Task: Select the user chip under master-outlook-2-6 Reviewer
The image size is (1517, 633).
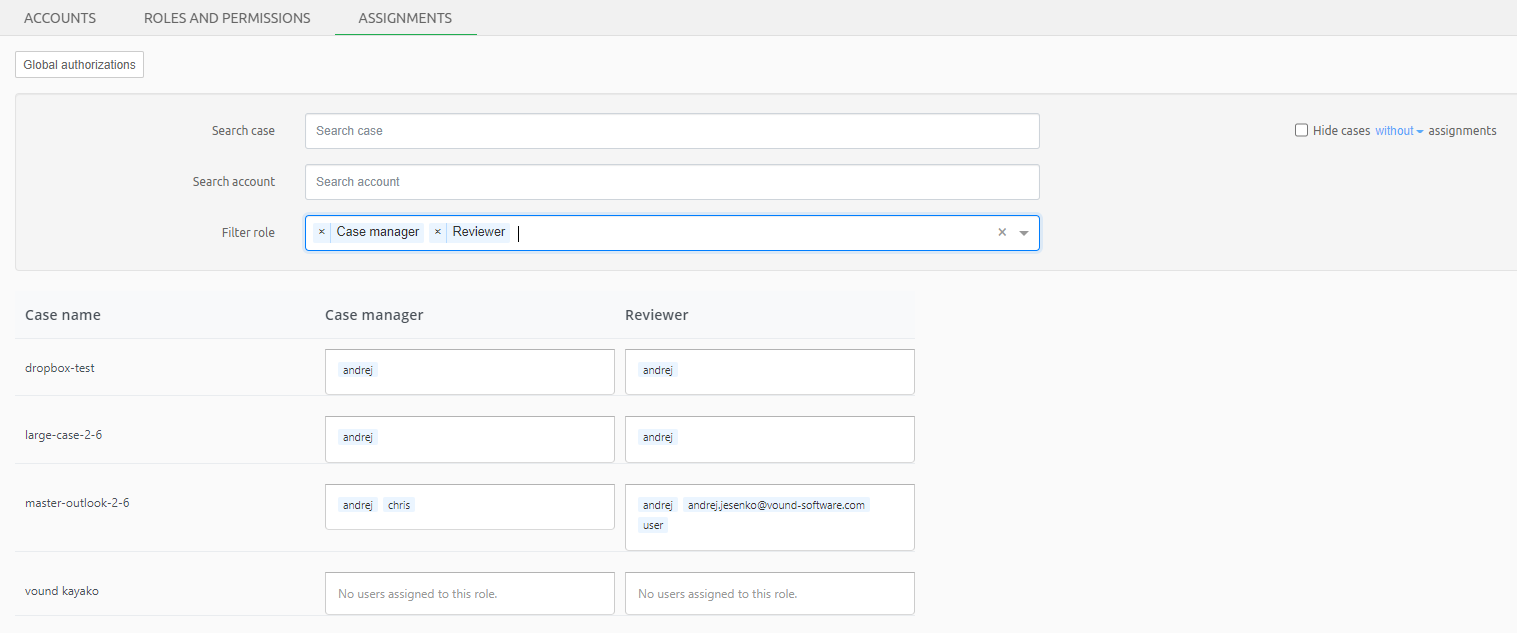Action: point(652,524)
